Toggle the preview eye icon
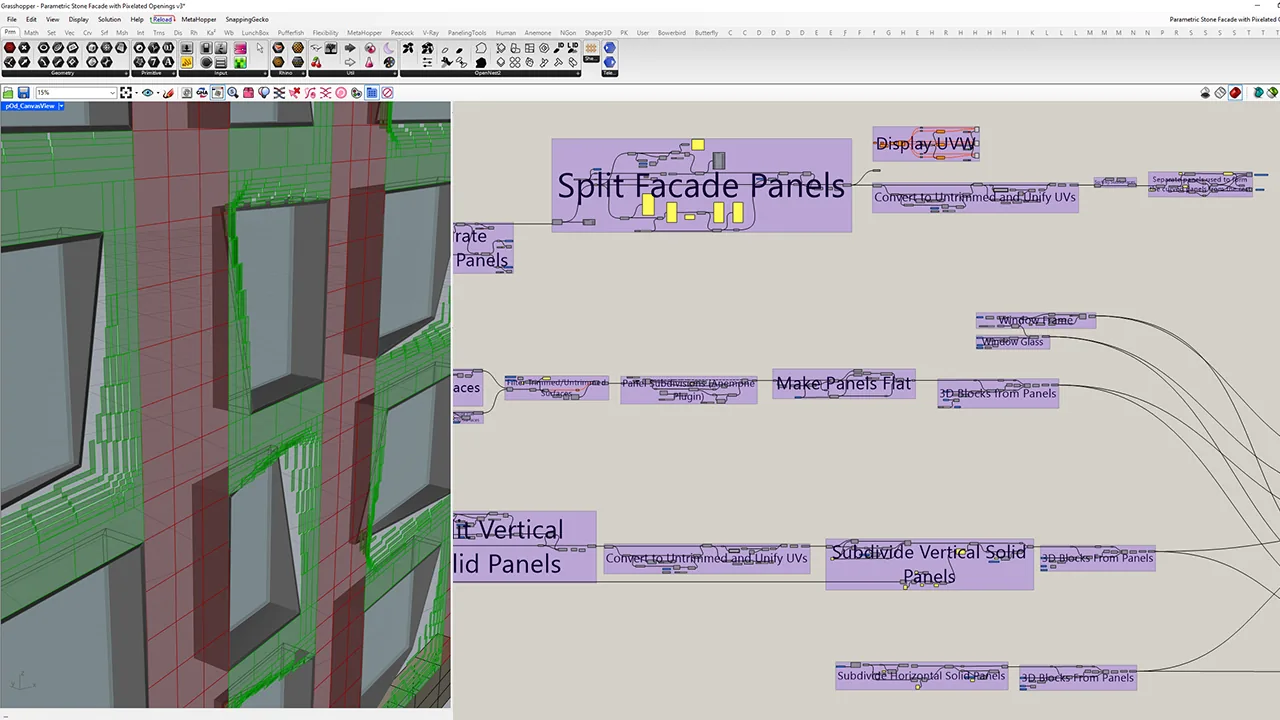1280x720 pixels. tap(148, 93)
